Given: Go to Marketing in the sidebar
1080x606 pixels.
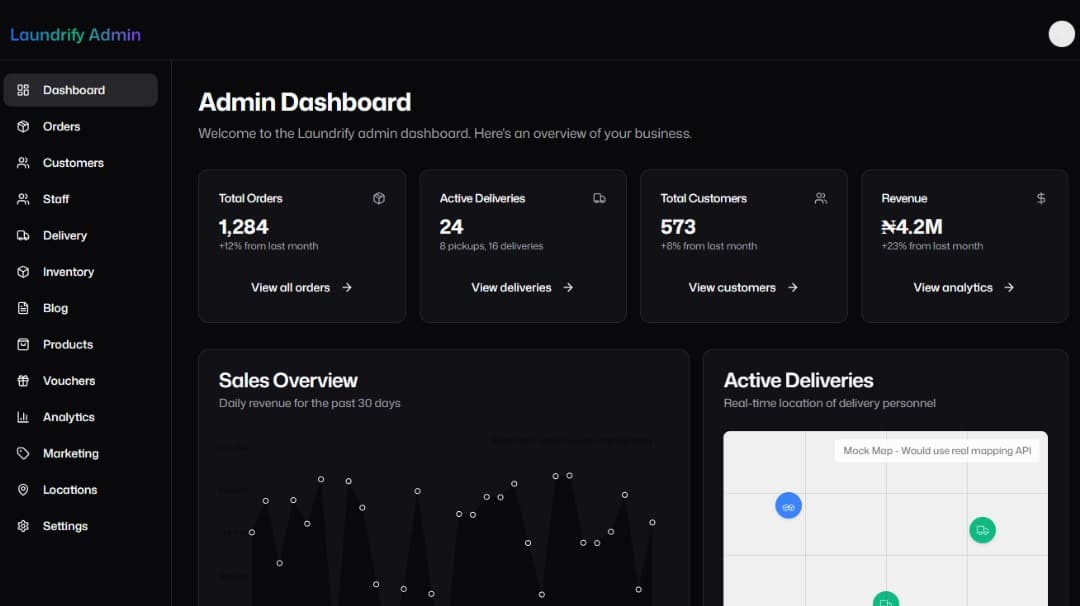Looking at the screenshot, I should (81, 453).
